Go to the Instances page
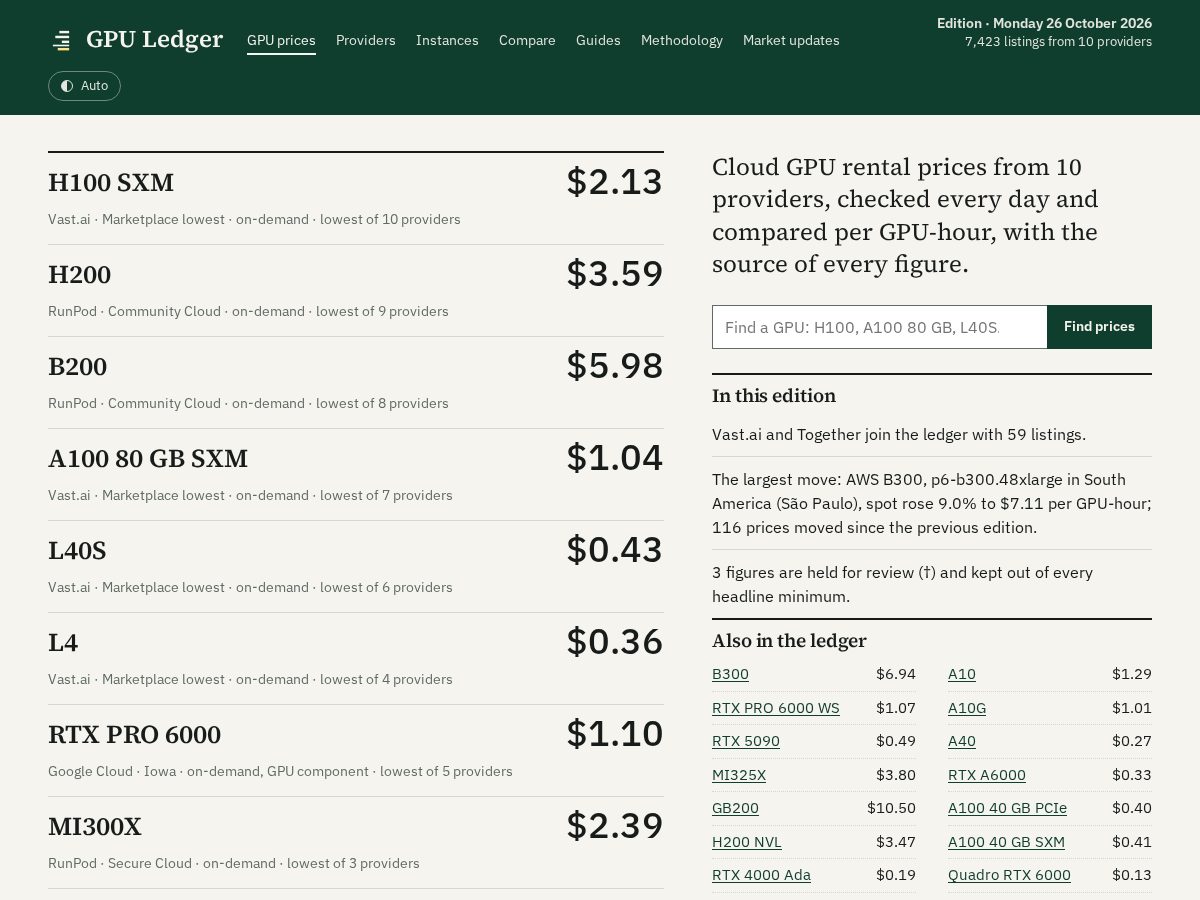 pyautogui.click(x=447, y=40)
